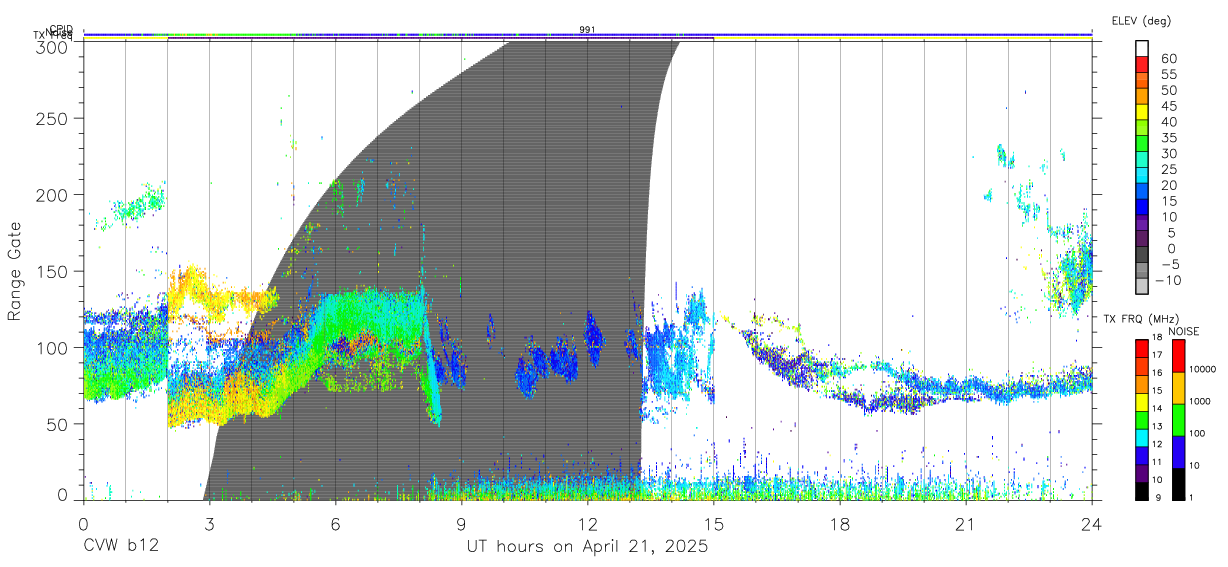This screenshot has height=567, width=1228.
Task: Click Range Gate axis tick '100'
Action: 52,348
